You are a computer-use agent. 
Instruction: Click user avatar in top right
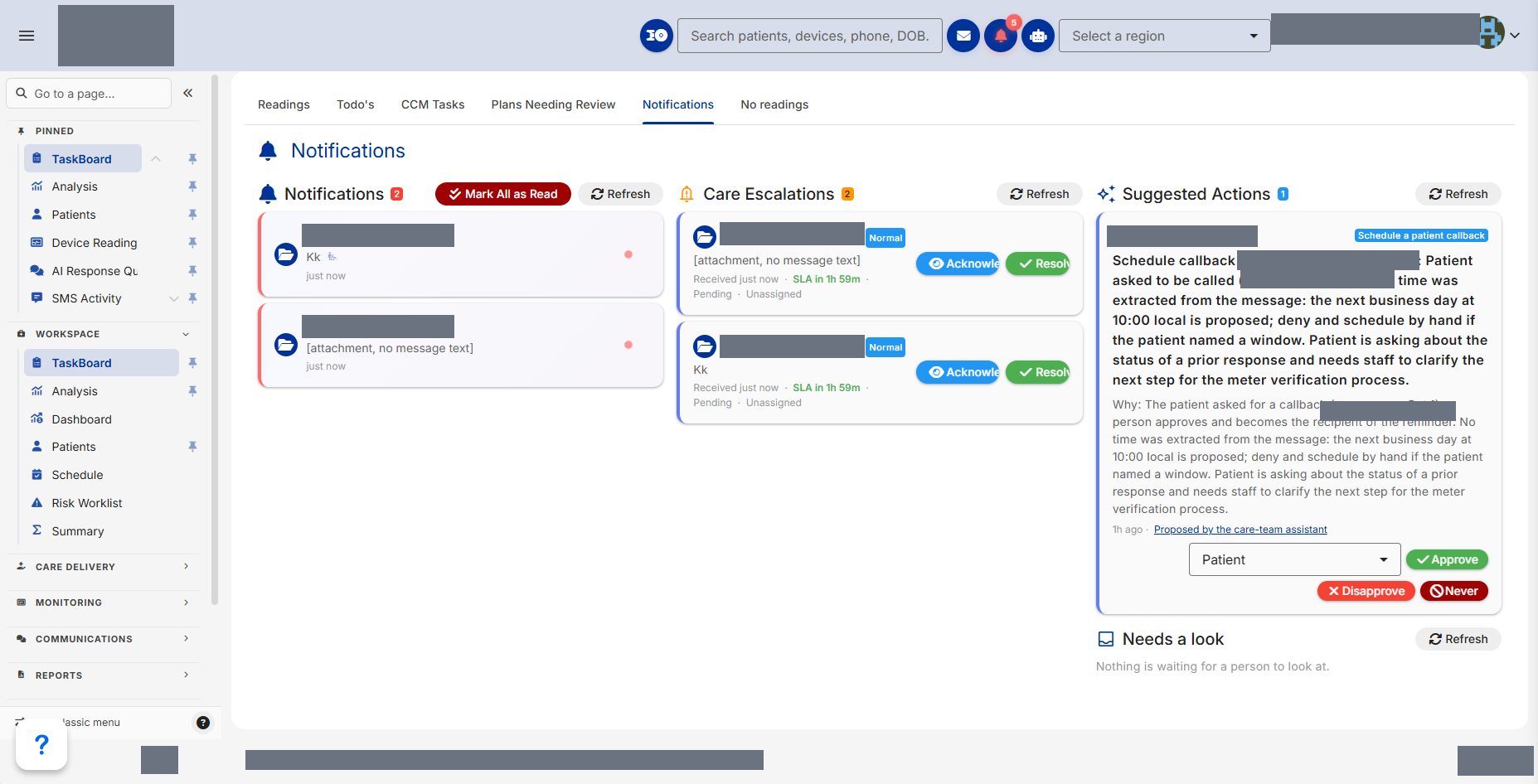[x=1491, y=32]
